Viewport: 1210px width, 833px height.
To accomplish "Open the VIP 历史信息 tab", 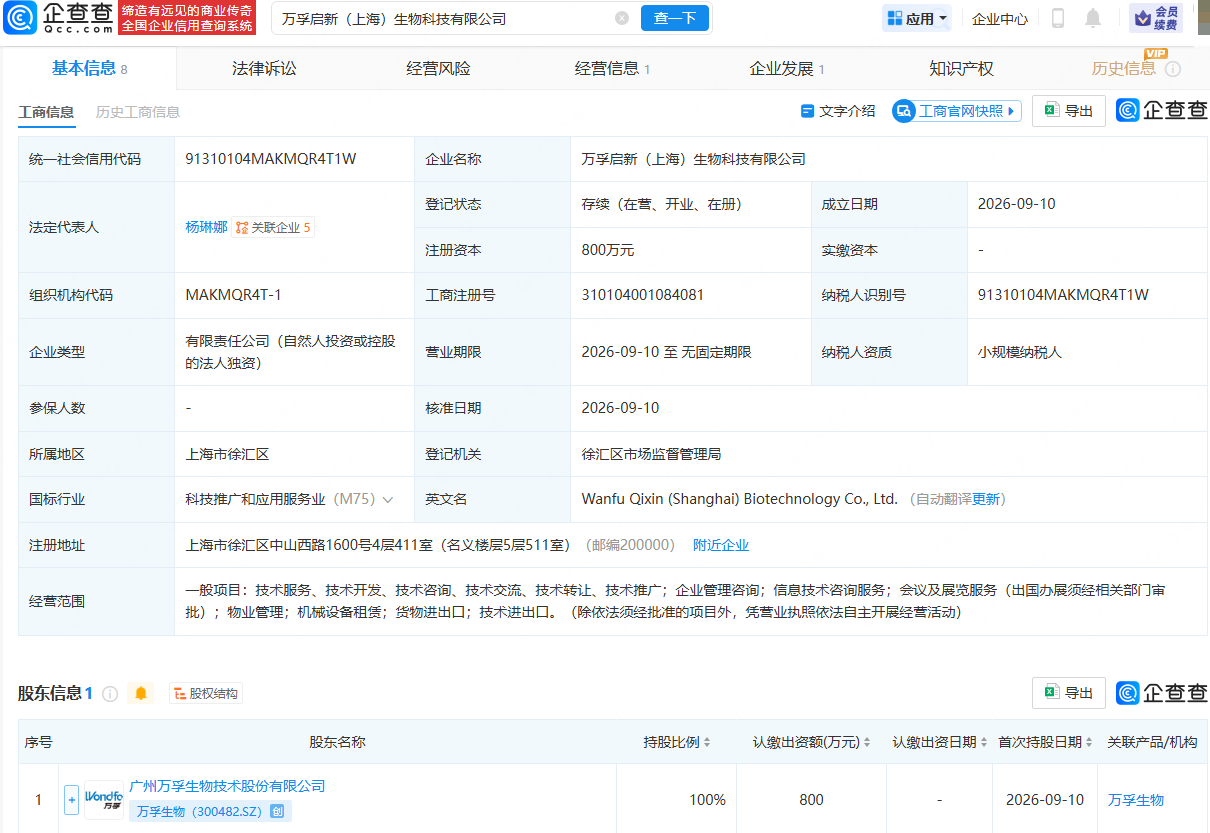I will click(x=1124, y=68).
